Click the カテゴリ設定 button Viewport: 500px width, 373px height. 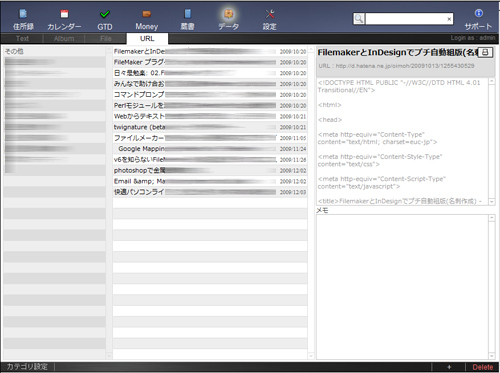click(x=27, y=367)
